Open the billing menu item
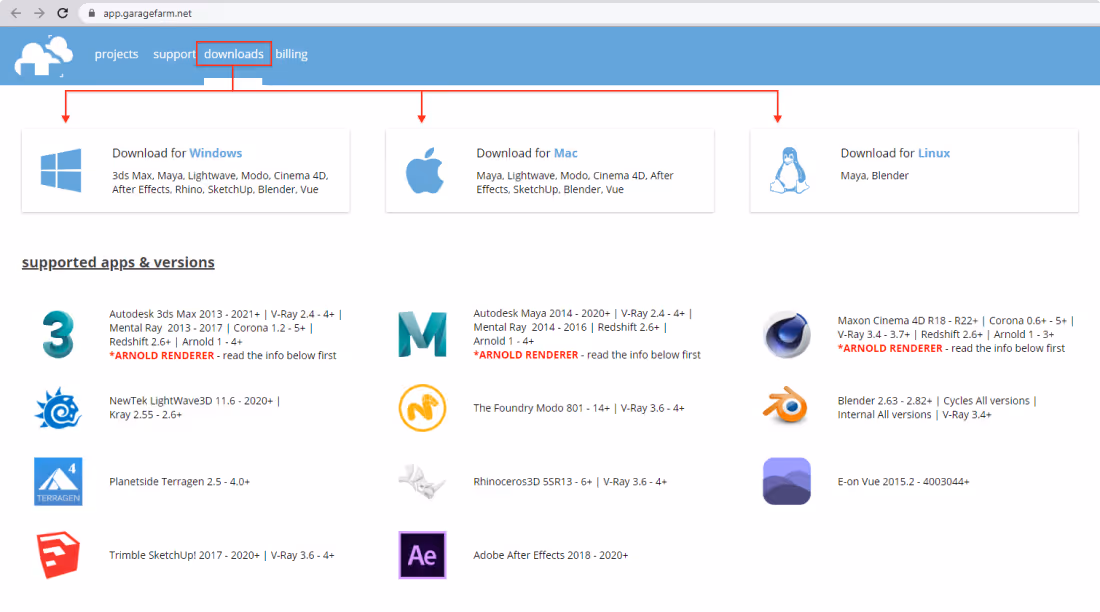This screenshot has width=1100, height=612. (x=291, y=54)
